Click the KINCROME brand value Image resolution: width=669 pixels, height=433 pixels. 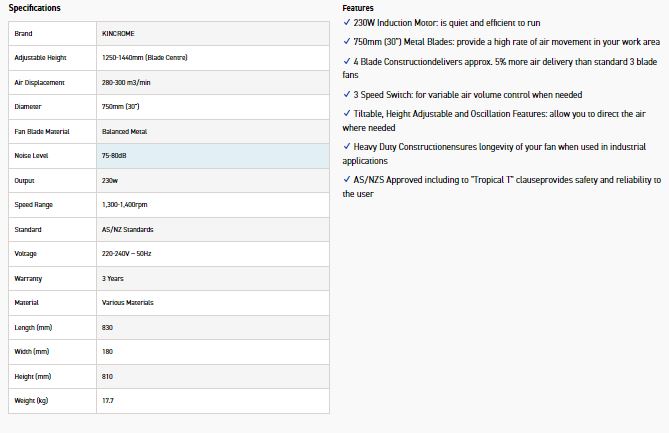[118, 33]
